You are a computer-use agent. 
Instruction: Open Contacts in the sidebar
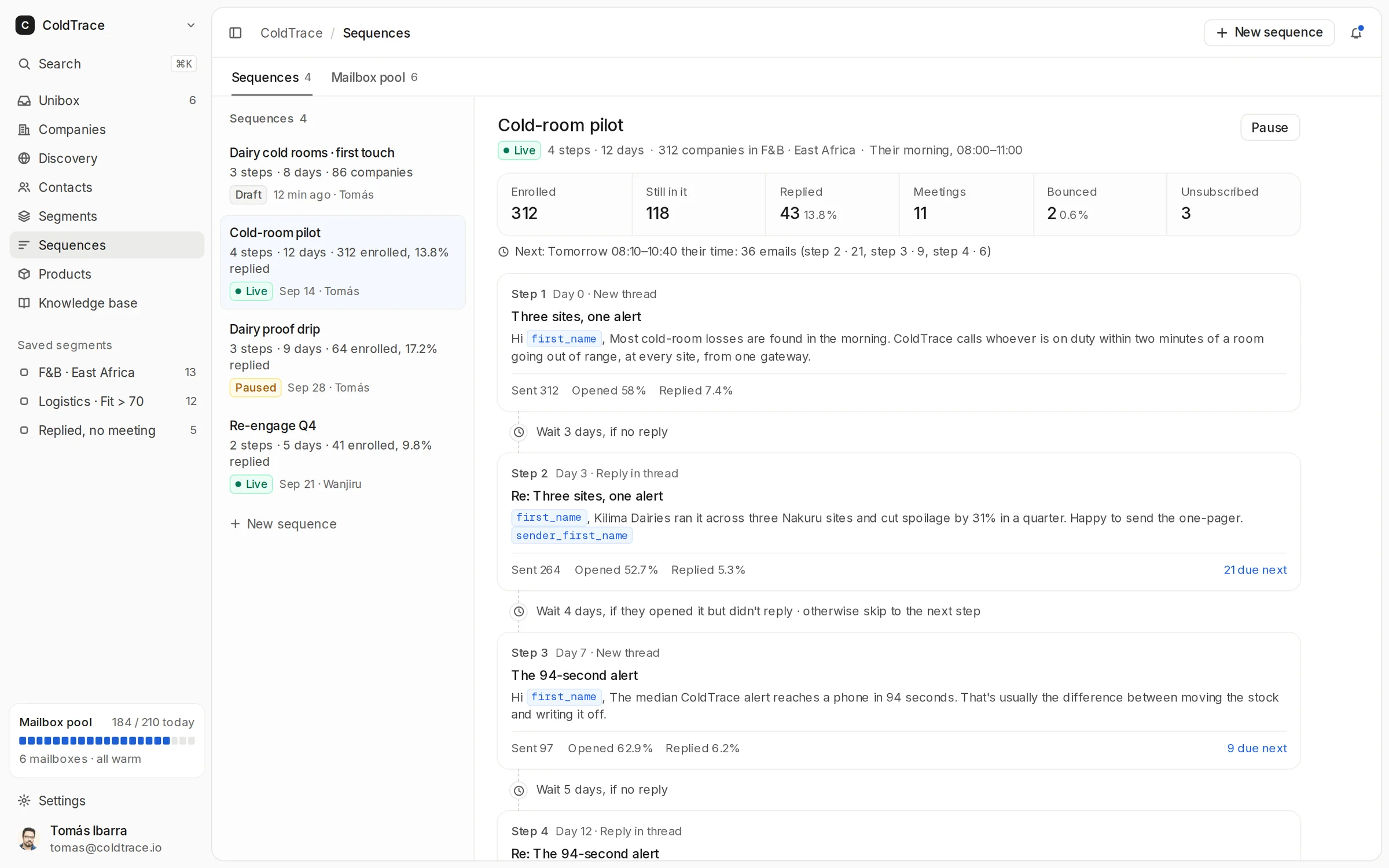coord(107,187)
